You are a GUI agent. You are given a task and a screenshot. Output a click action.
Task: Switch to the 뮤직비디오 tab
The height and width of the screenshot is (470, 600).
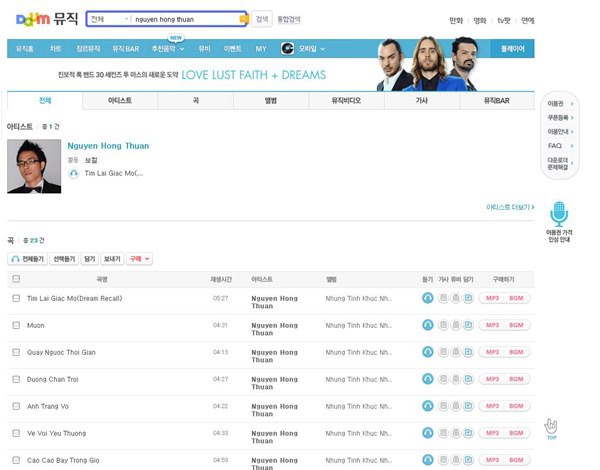[346, 101]
